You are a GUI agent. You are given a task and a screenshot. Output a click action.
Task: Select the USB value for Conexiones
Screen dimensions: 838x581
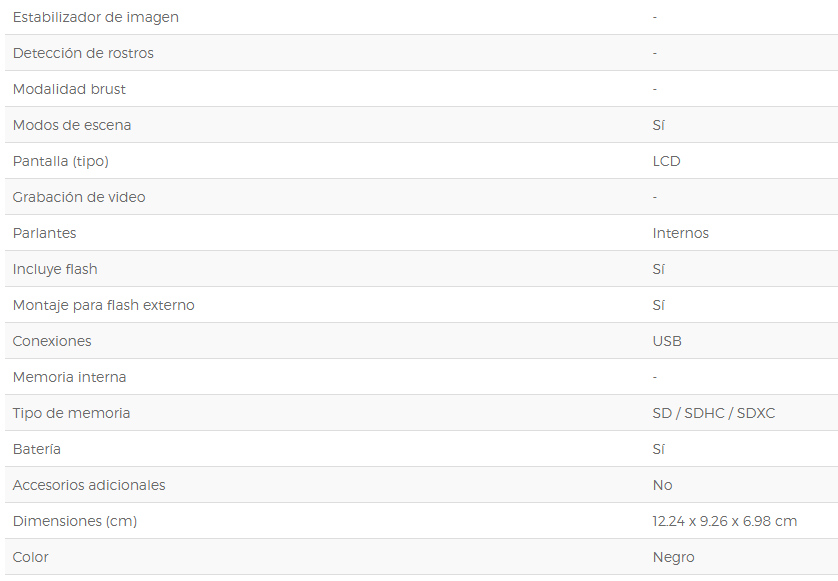pyautogui.click(x=667, y=341)
